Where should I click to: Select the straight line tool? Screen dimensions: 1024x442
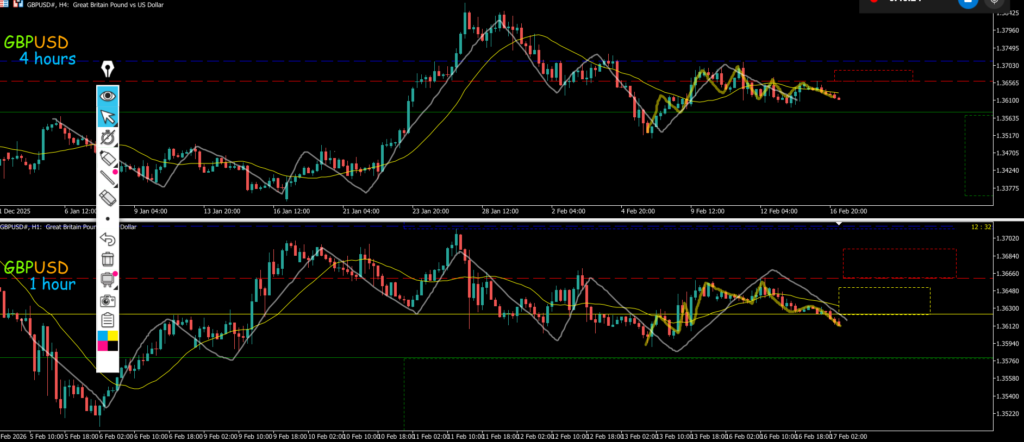pos(108,179)
